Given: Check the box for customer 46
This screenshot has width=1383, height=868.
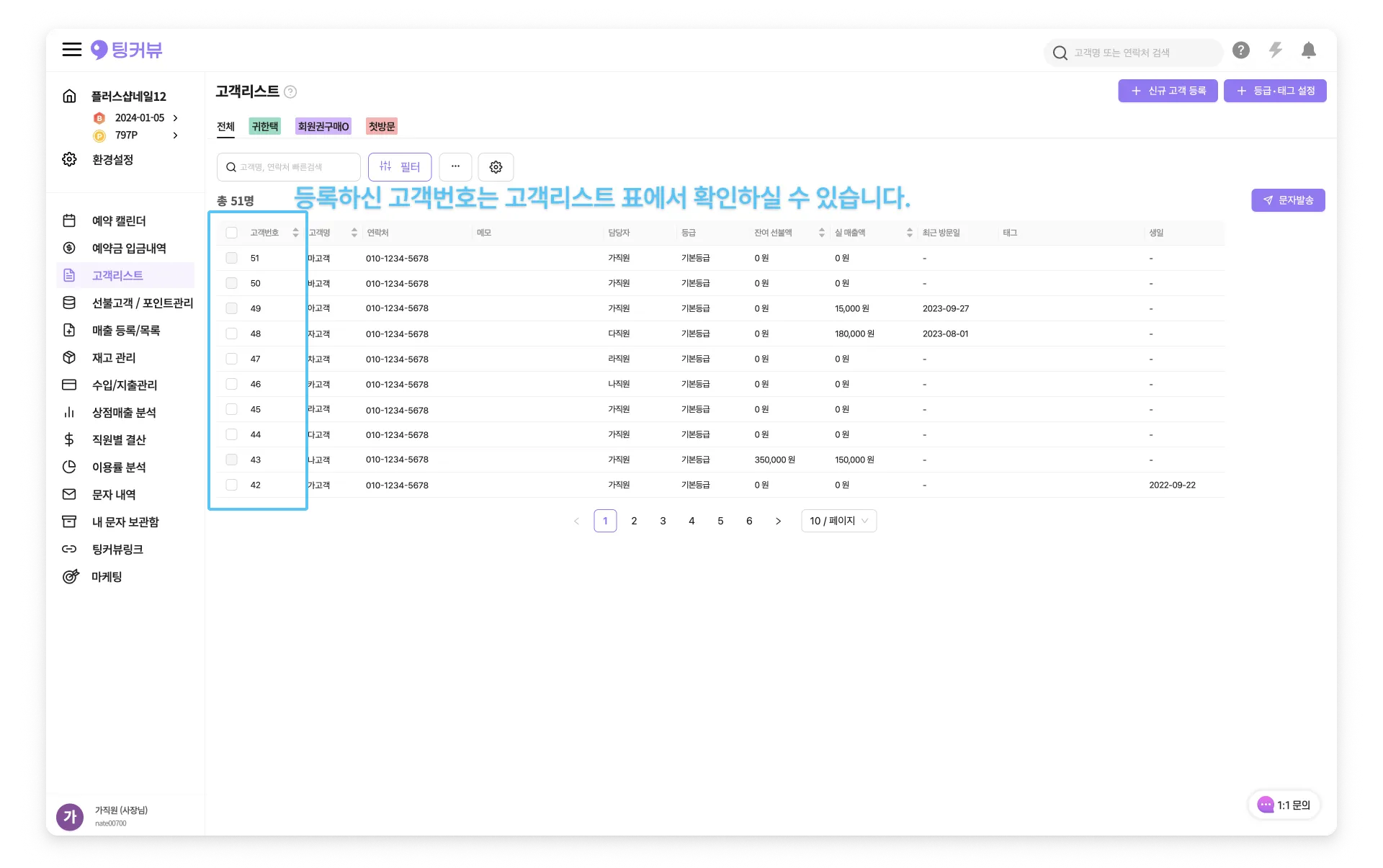Looking at the screenshot, I should 231,384.
